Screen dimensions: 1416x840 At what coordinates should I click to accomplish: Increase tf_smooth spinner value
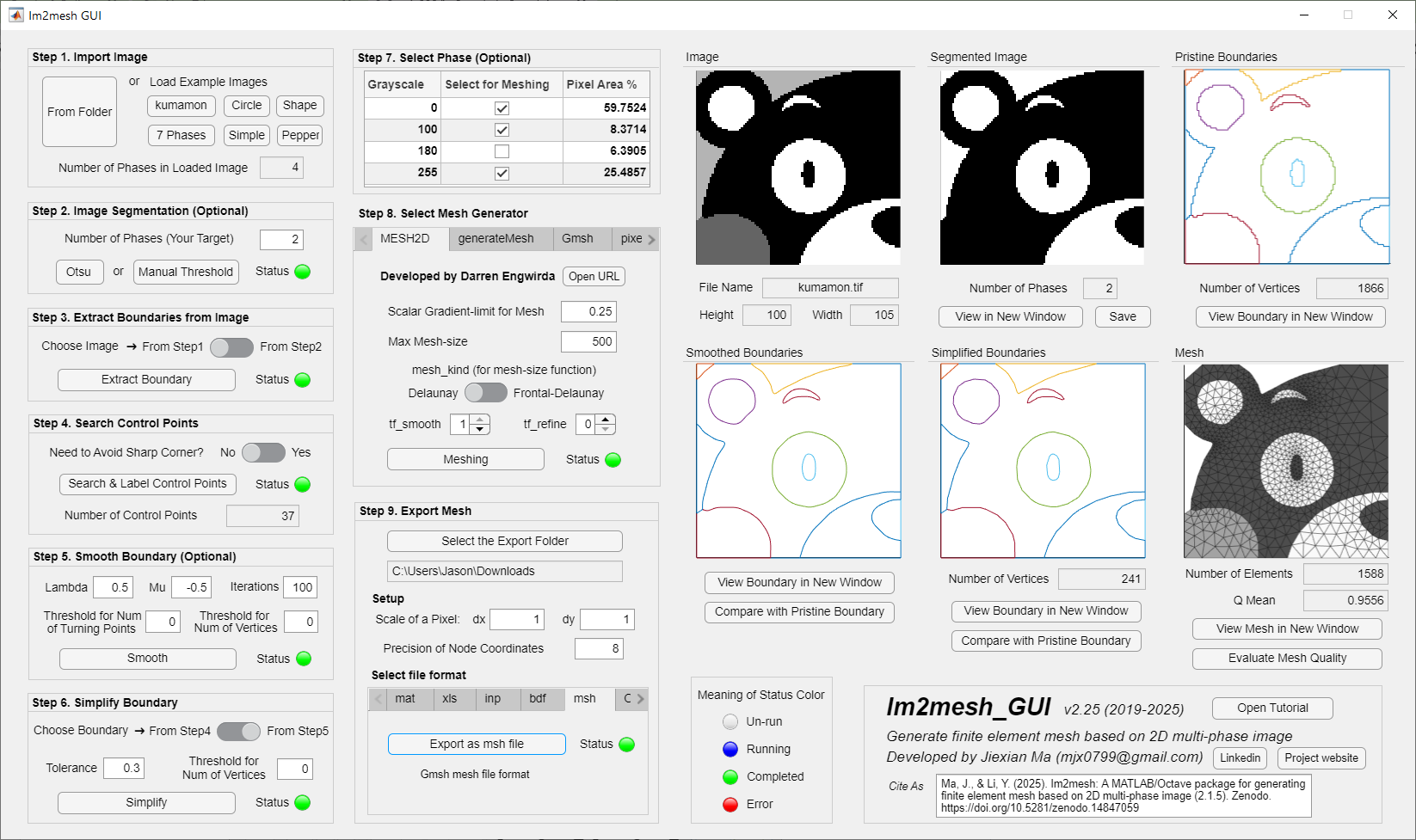[x=481, y=420]
